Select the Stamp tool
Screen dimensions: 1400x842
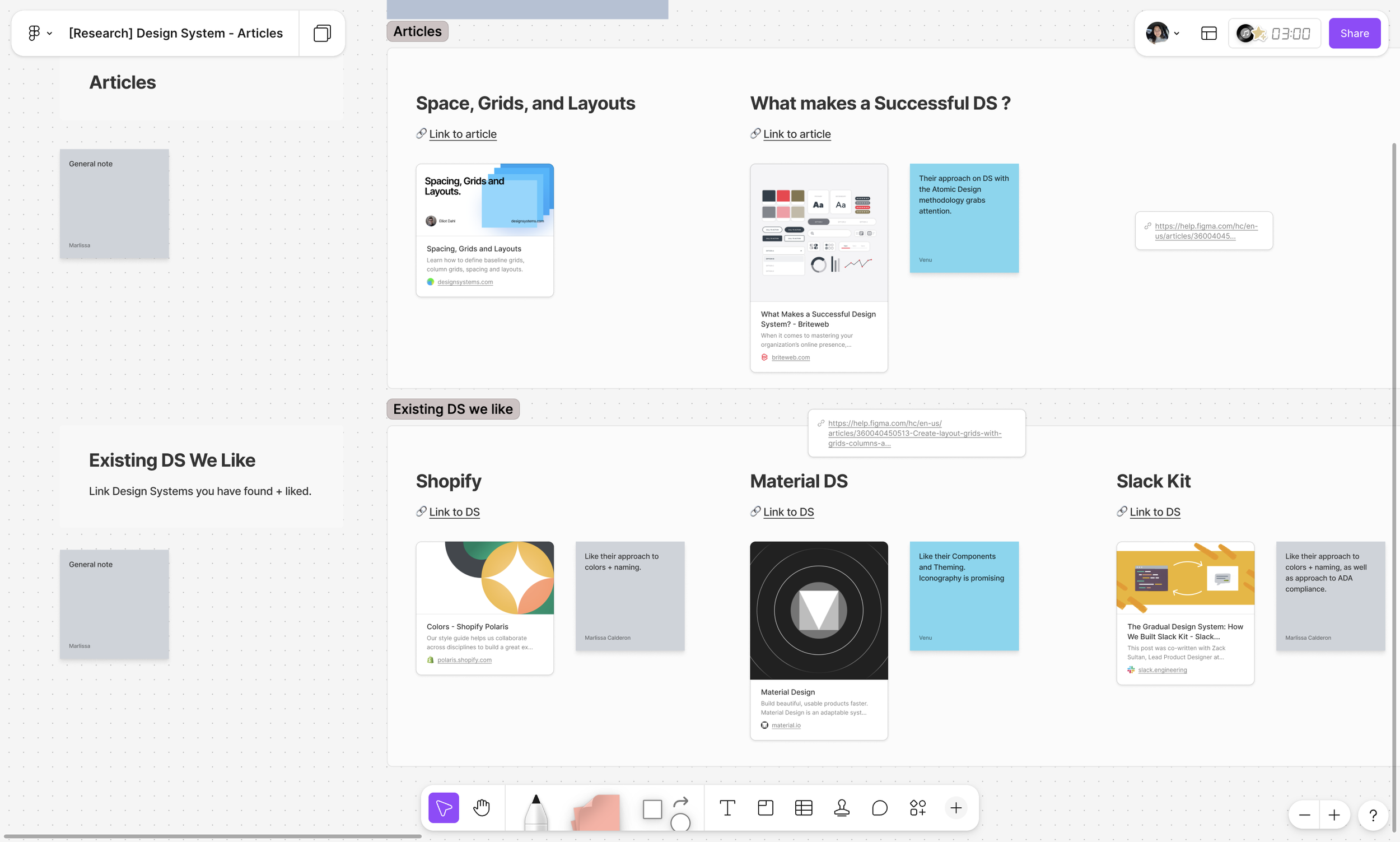842,807
